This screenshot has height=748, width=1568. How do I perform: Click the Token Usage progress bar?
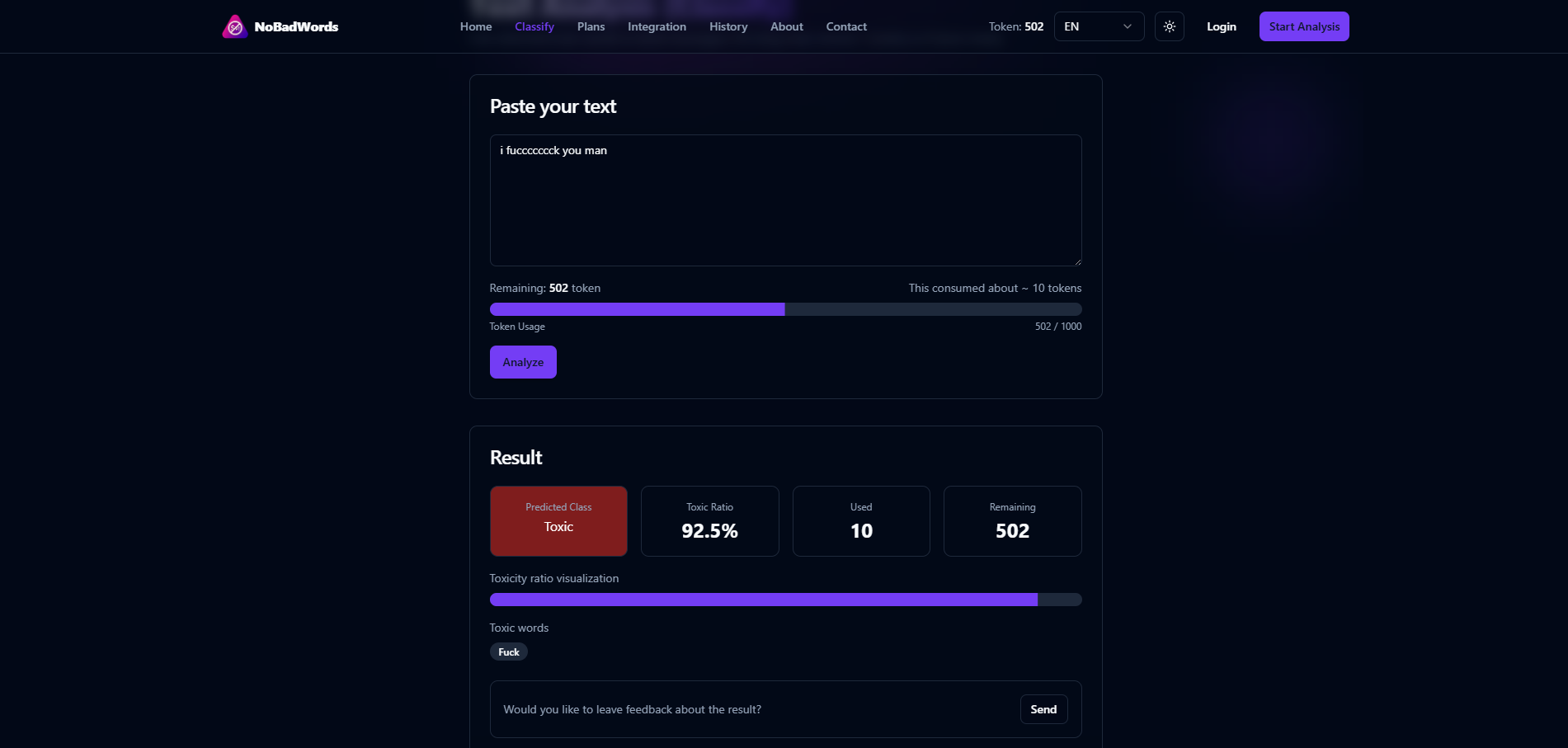[785, 309]
